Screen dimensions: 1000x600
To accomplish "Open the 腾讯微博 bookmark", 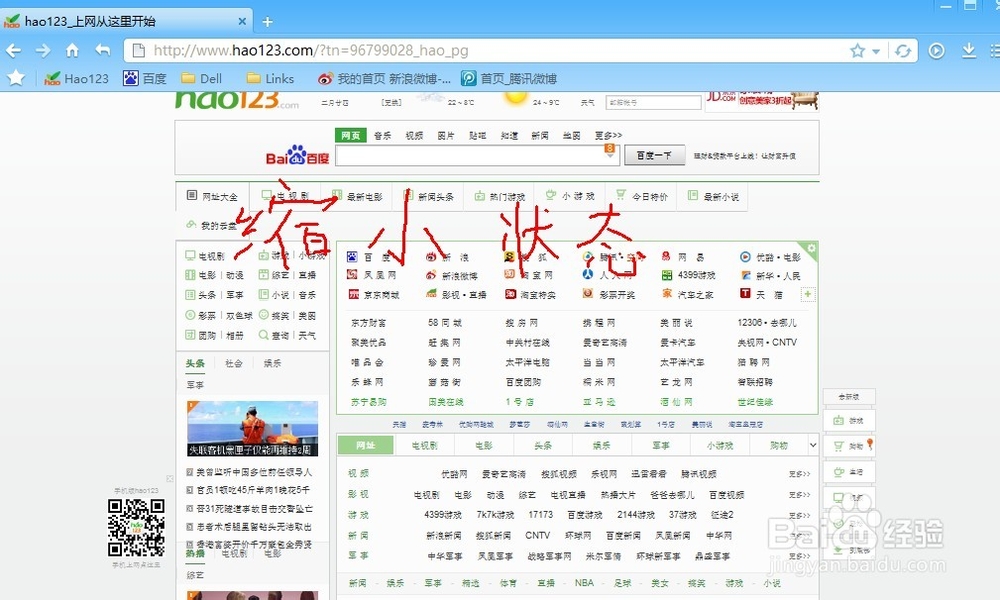I will (509, 78).
